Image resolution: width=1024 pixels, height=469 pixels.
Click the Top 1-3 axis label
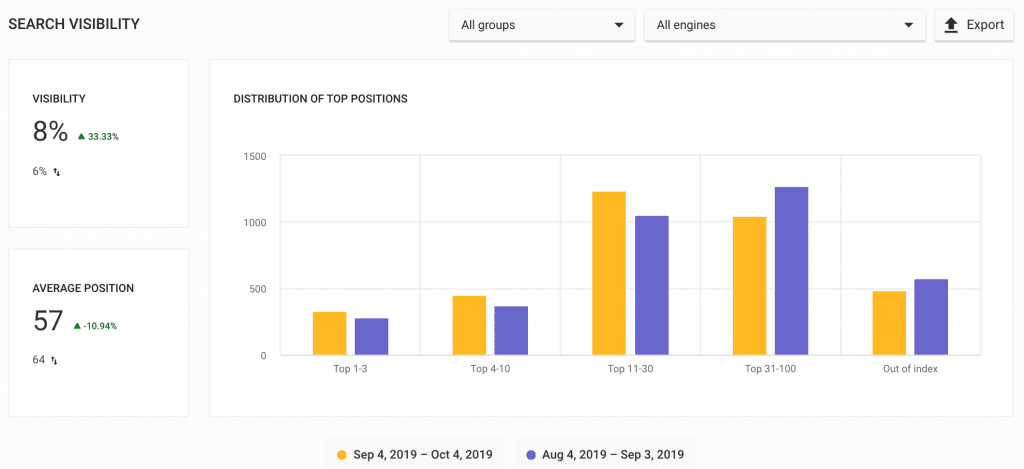click(x=350, y=368)
